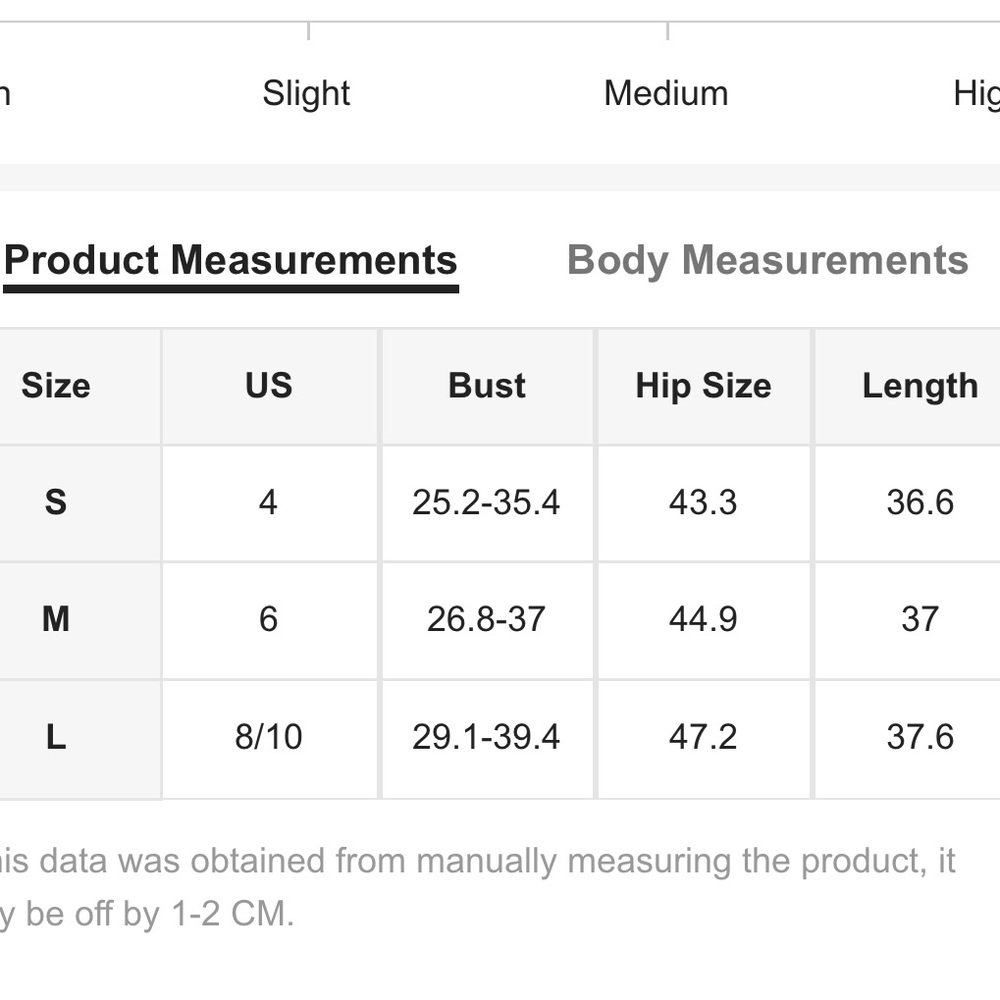Viewport: 1000px width, 1000px height.
Task: Select the US column header
Action: 269,386
